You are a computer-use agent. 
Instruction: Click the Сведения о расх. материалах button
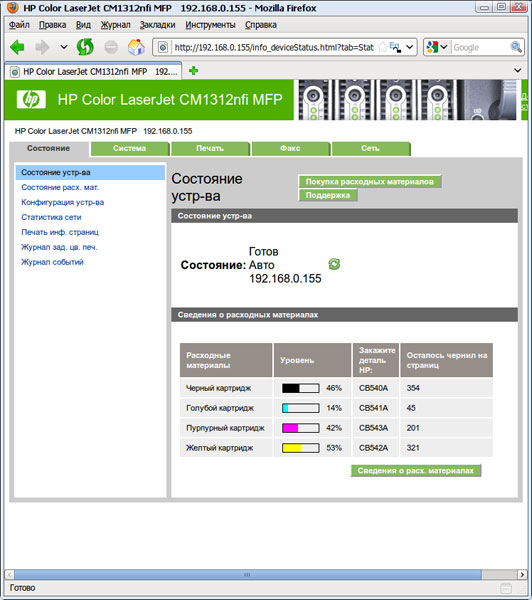pyautogui.click(x=416, y=471)
